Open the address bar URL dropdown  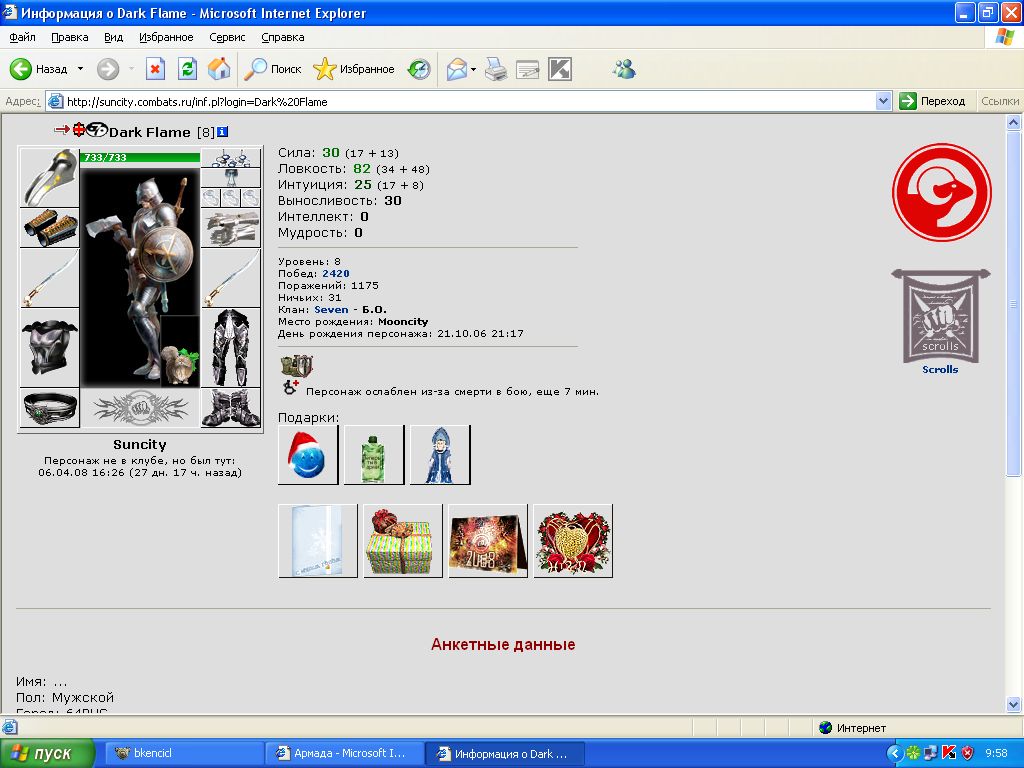tap(884, 101)
